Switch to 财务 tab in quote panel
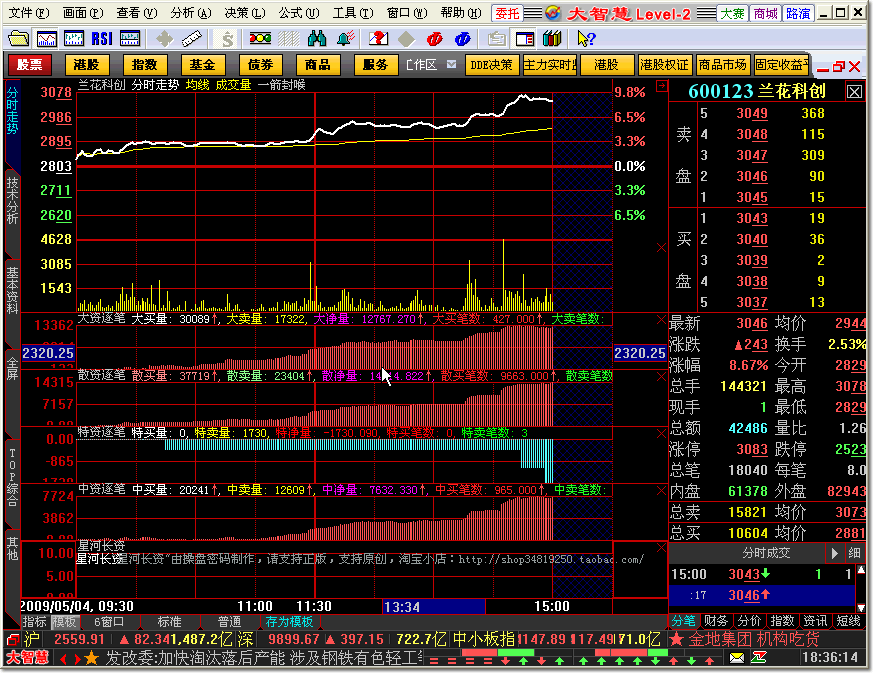The height and width of the screenshot is (675, 876). tap(716, 621)
